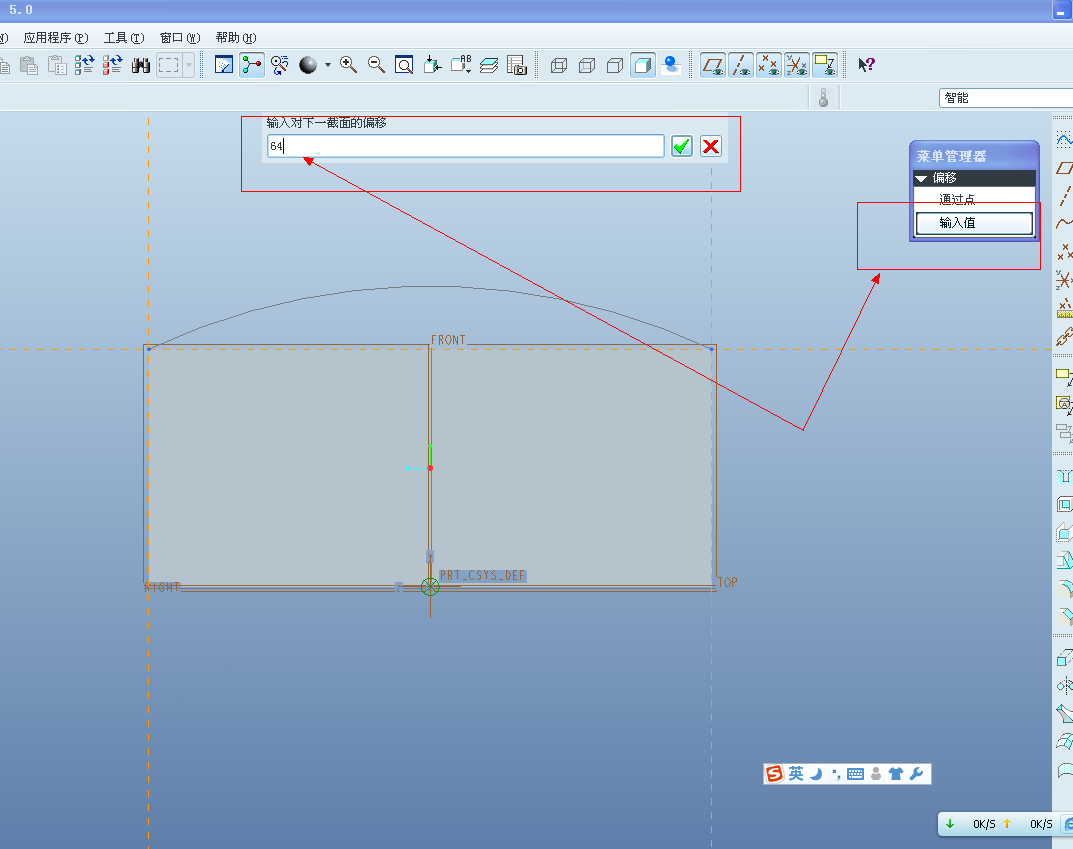This screenshot has height=849, width=1073.
Task: Click the Paste toolbar icon
Action: (29, 66)
